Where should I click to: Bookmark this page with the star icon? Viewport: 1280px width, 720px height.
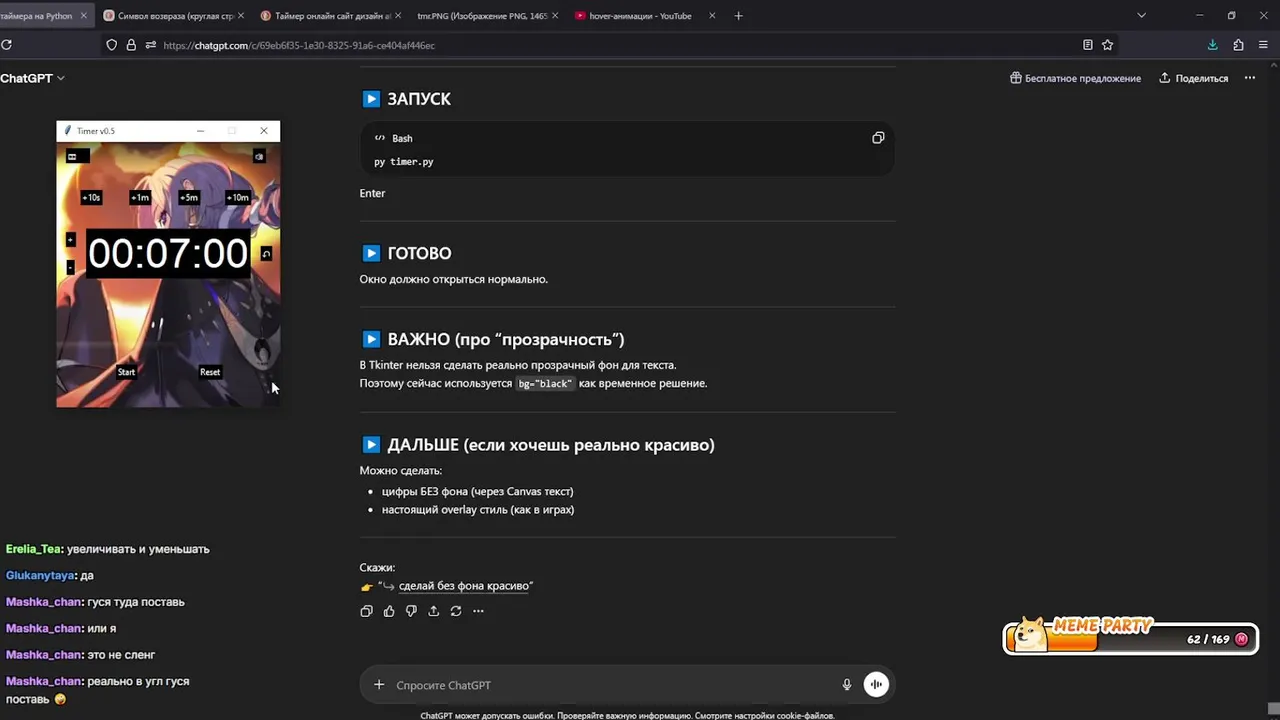pyautogui.click(x=1108, y=45)
